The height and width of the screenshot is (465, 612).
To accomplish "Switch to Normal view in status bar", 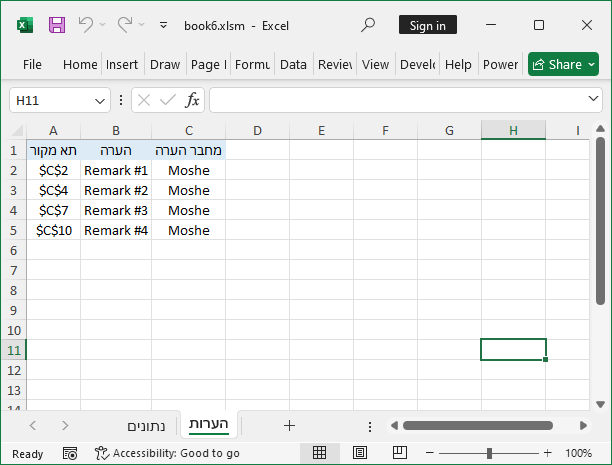I will [x=319, y=453].
